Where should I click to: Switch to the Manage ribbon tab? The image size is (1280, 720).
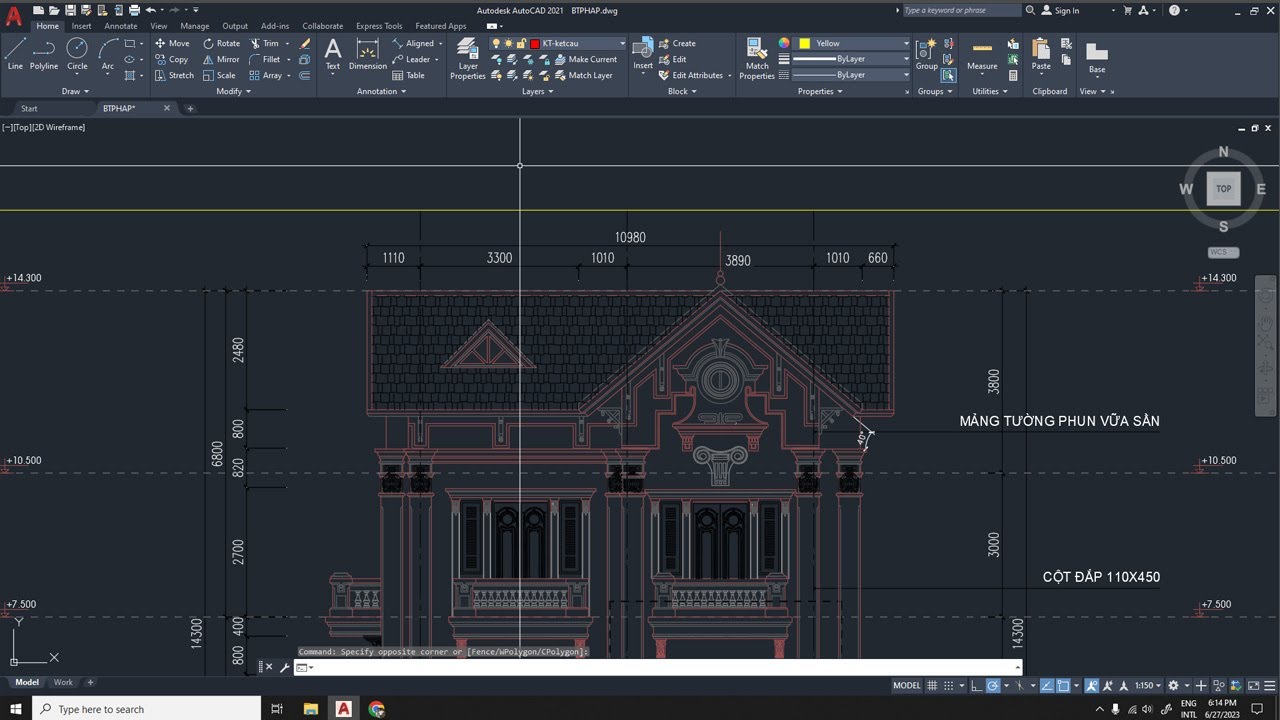pos(195,26)
